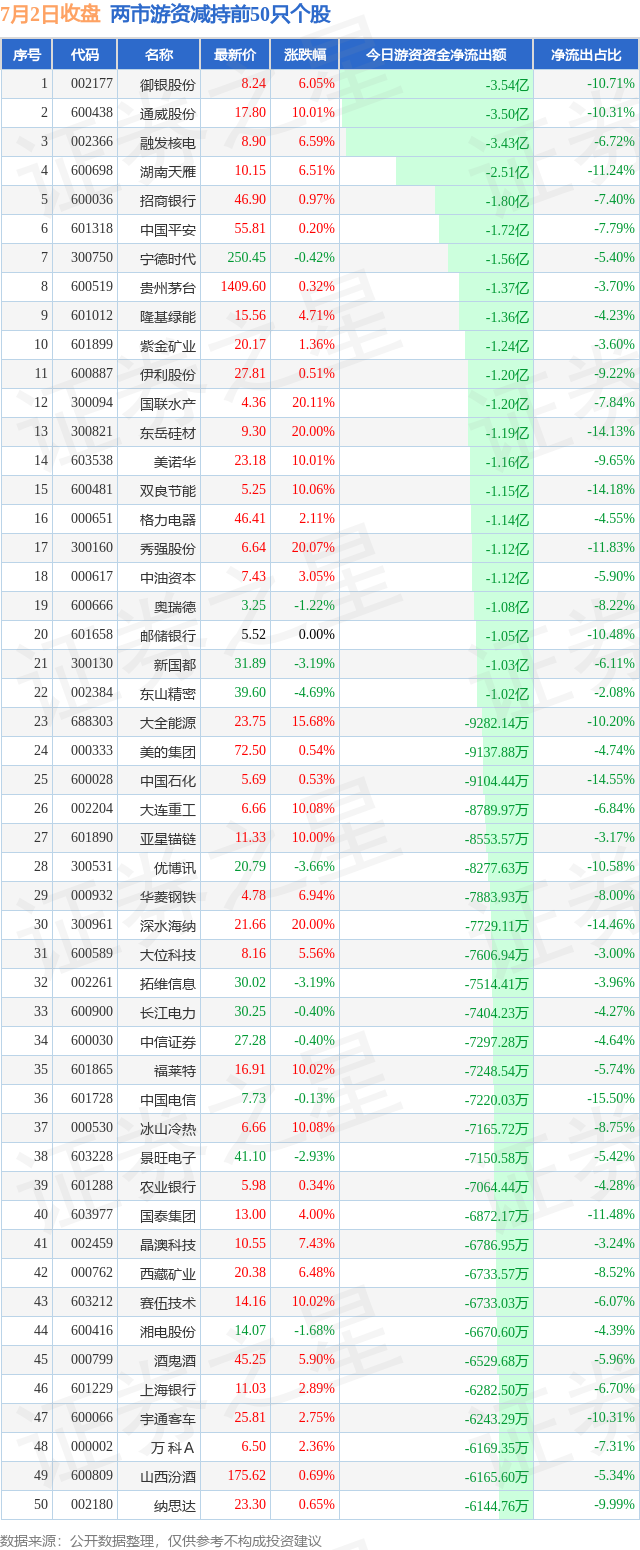The width and height of the screenshot is (640, 1550).
Task: Click stock name 大位科技
Action: (x=168, y=955)
